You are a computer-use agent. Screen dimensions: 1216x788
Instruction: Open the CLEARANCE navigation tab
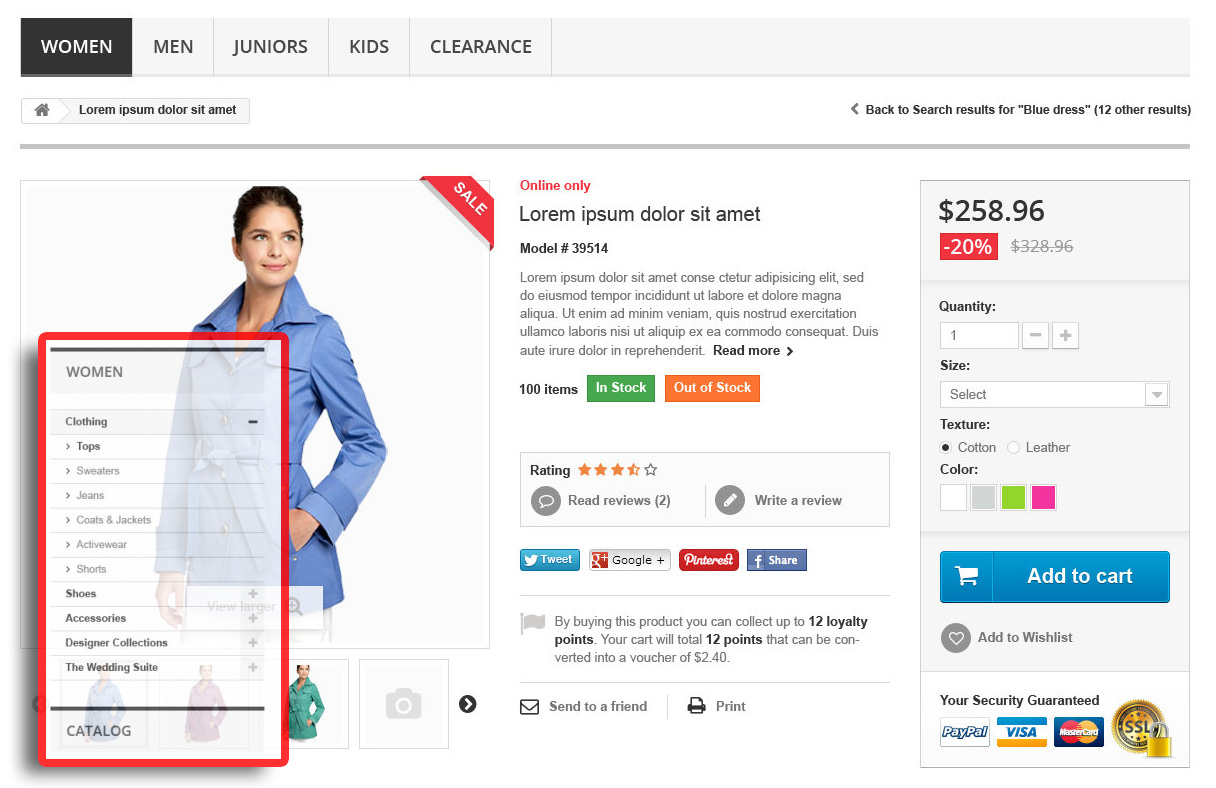[x=481, y=47]
